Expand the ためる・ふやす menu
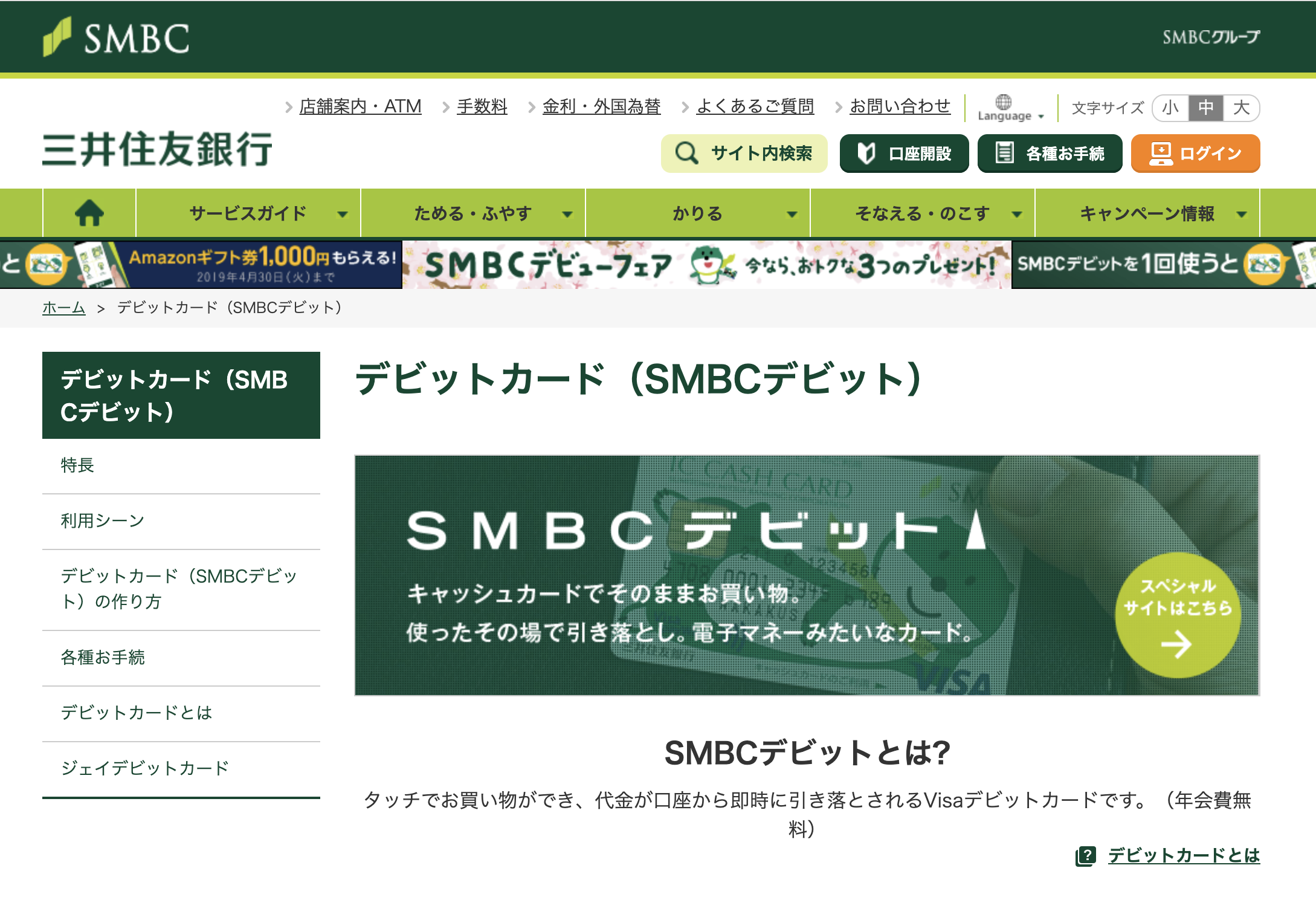This screenshot has height=897, width=1316. pyautogui.click(x=473, y=213)
